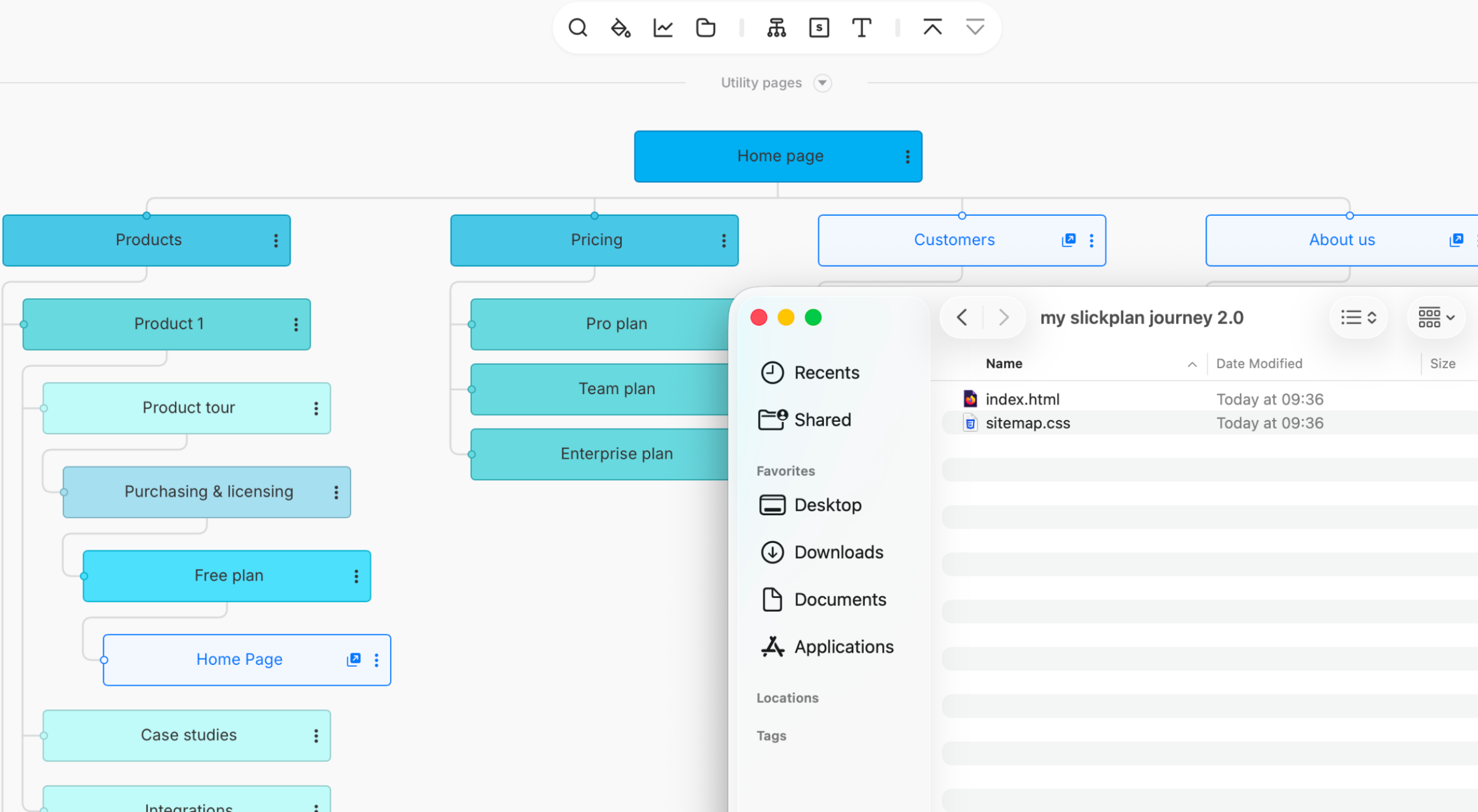Viewport: 1478px width, 812px height.
Task: Close the Finder window with red button
Action: pyautogui.click(x=759, y=317)
